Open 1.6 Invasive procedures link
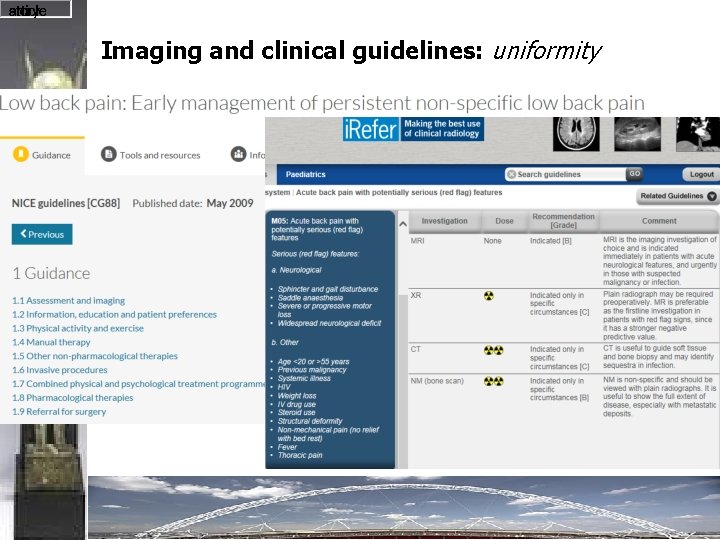720x540 pixels. pos(60,370)
